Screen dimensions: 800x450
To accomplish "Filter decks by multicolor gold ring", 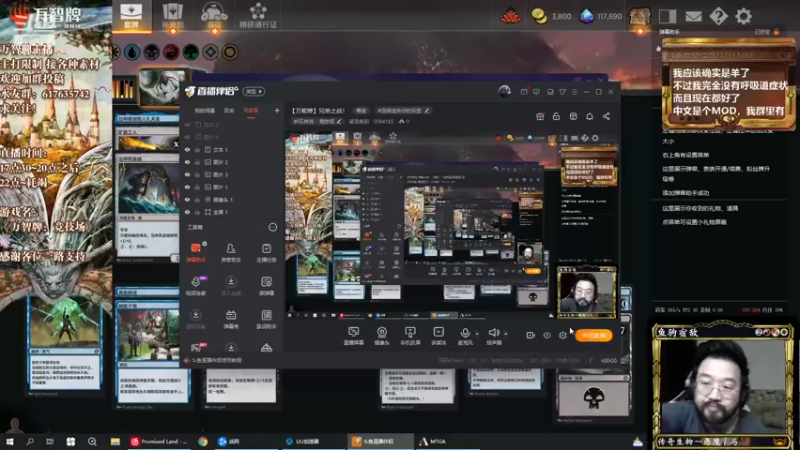I will coord(230,52).
